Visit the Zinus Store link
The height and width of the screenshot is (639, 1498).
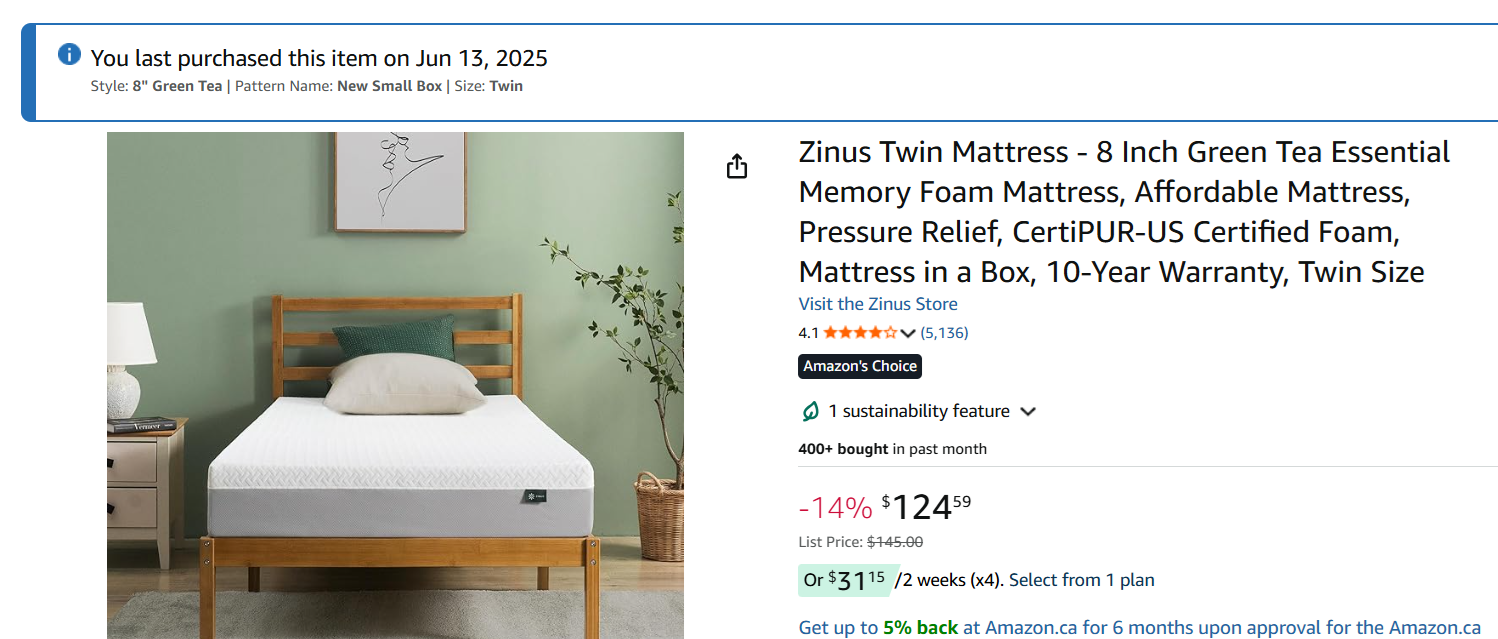click(x=877, y=304)
